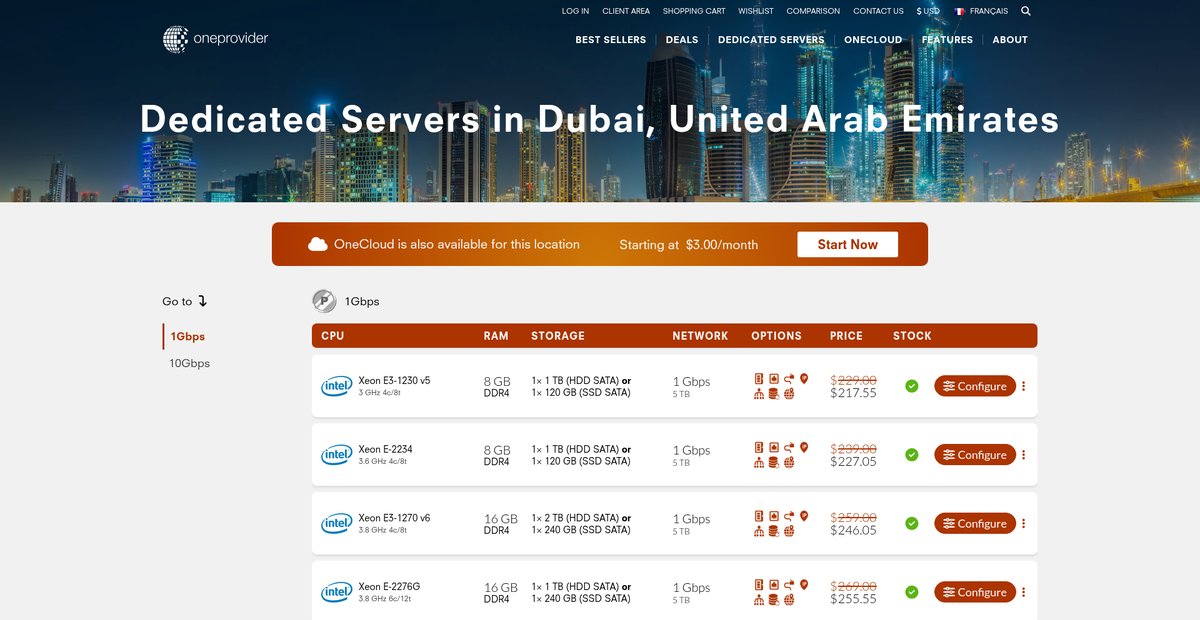Screen dimensions: 1200x620
Task: Configure the Xeon E3-1270 v6 server
Action: click(975, 523)
